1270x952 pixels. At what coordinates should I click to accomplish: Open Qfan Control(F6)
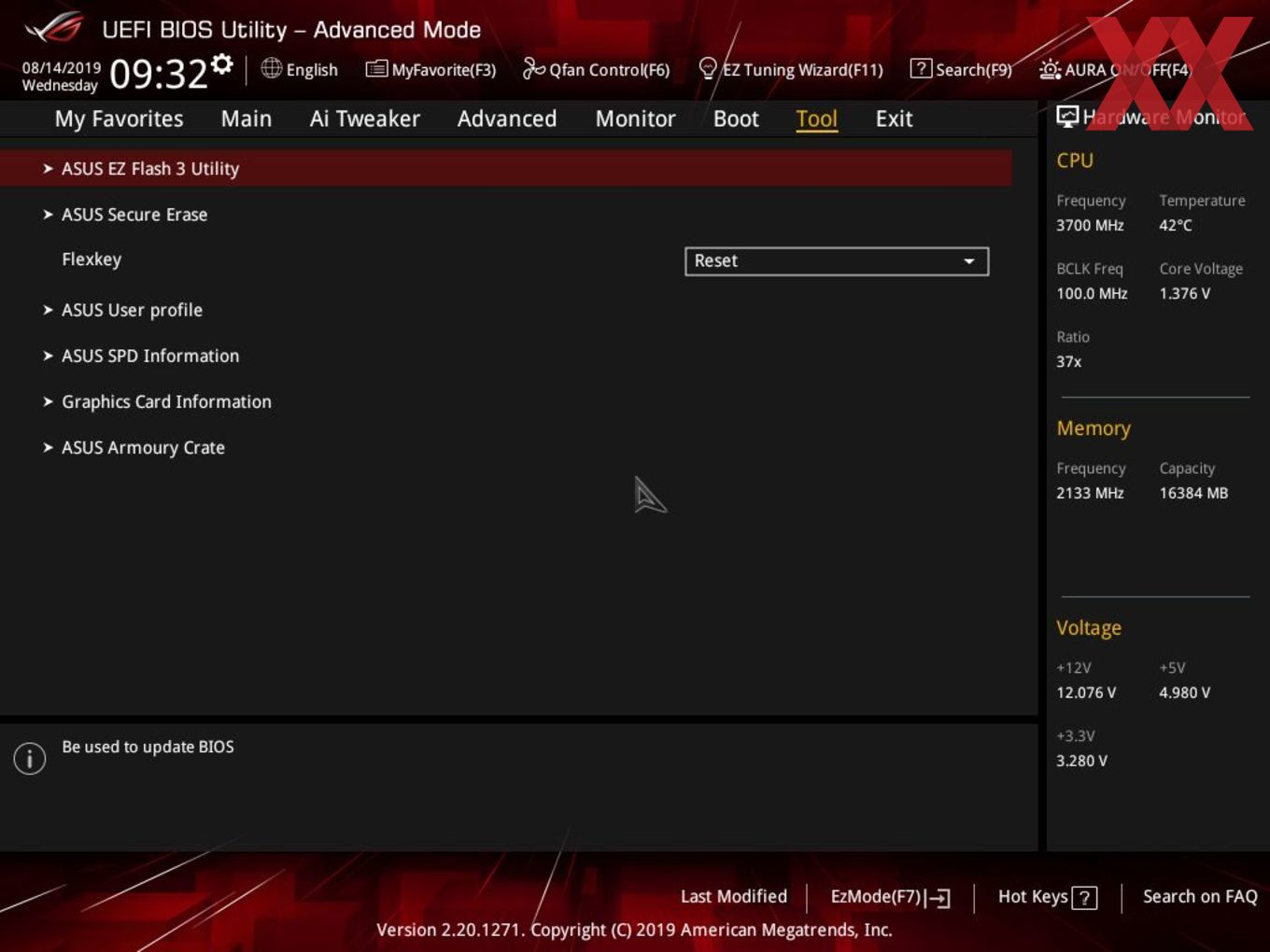[609, 70]
